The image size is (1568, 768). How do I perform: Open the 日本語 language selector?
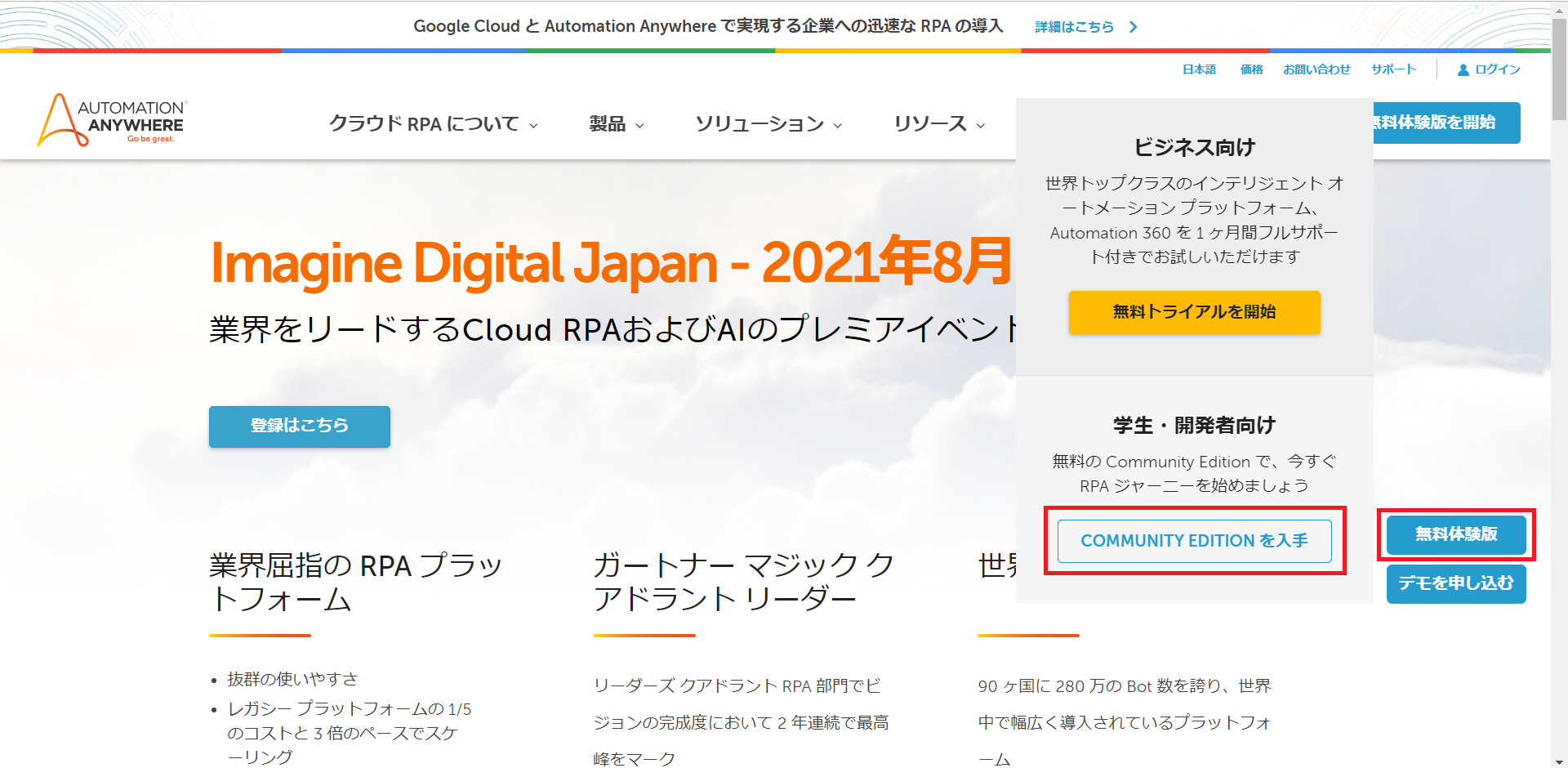1200,69
